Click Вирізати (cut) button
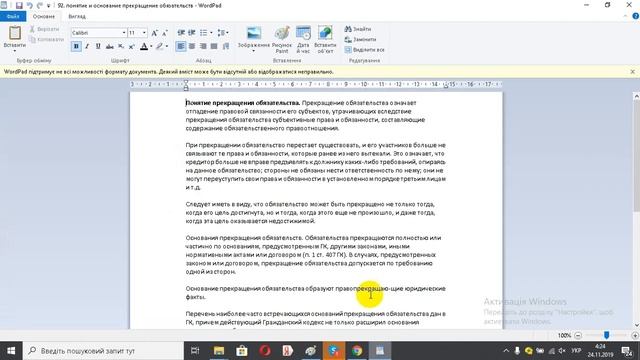This screenshot has width=640, height=360. 44,29
